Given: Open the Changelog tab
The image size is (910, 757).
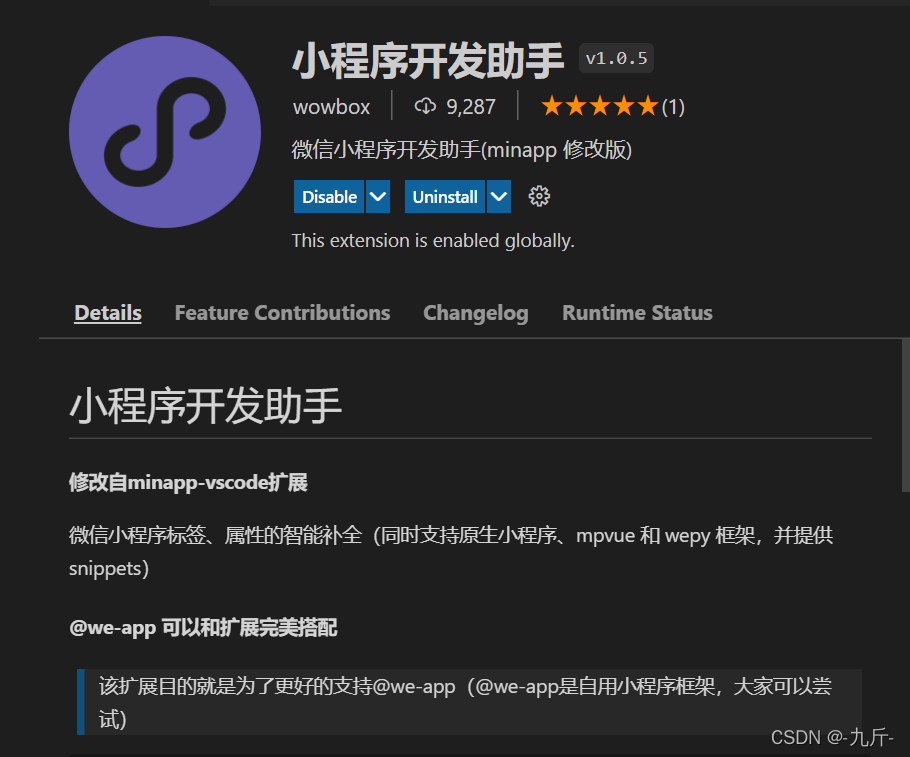Looking at the screenshot, I should (x=476, y=313).
